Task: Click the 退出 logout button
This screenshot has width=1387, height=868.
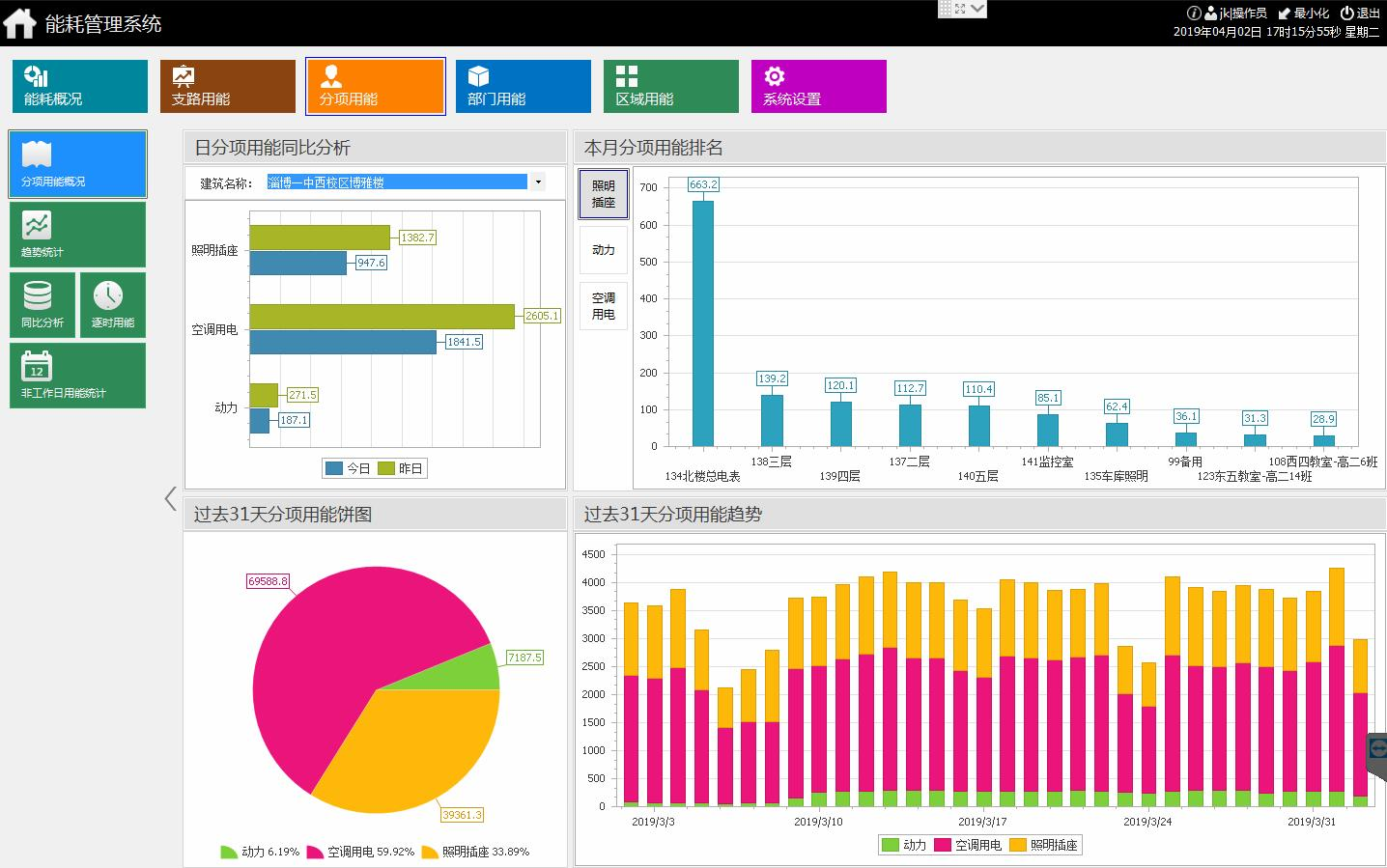Action: (1360, 13)
